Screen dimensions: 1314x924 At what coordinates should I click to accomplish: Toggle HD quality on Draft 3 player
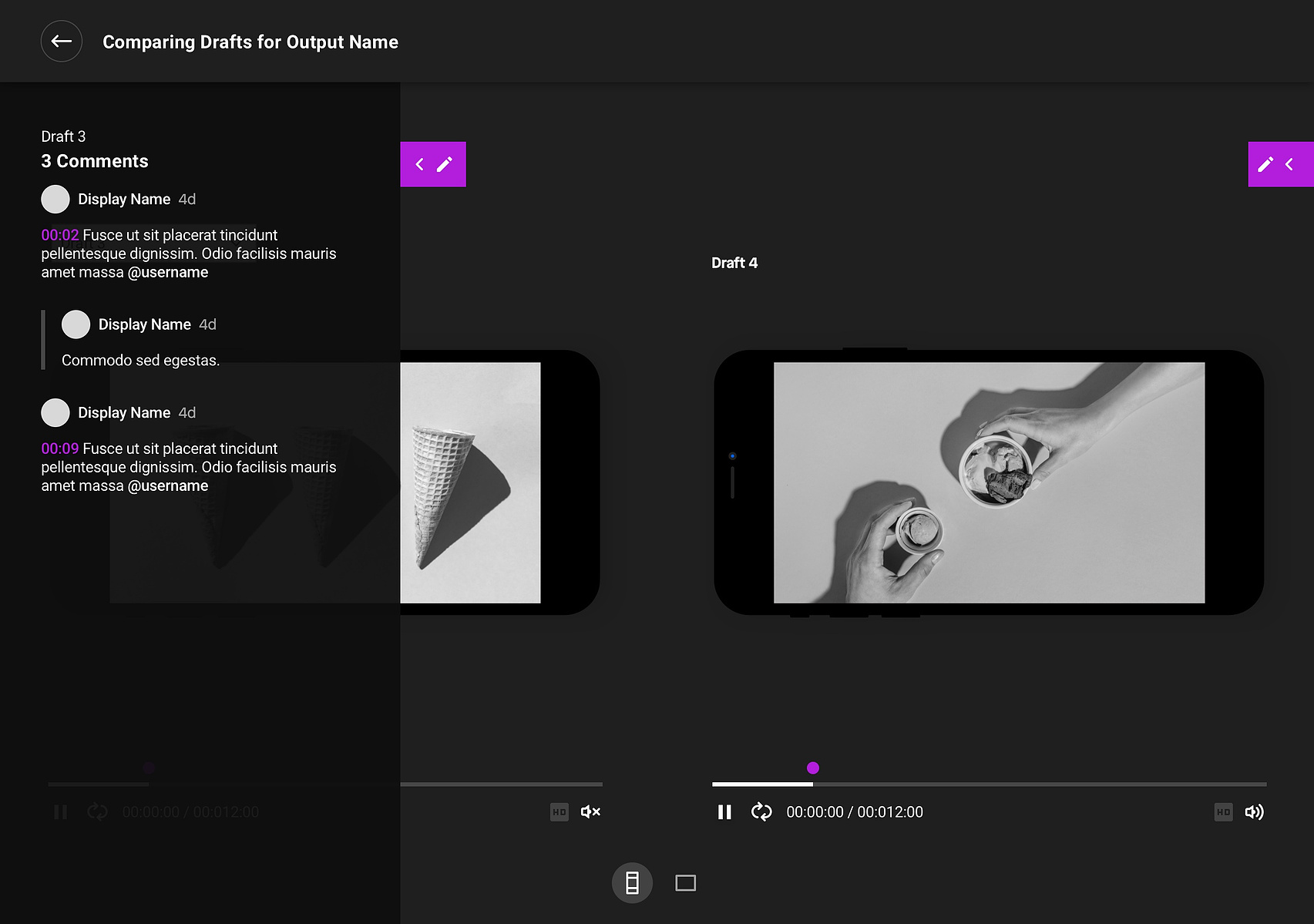tap(560, 811)
